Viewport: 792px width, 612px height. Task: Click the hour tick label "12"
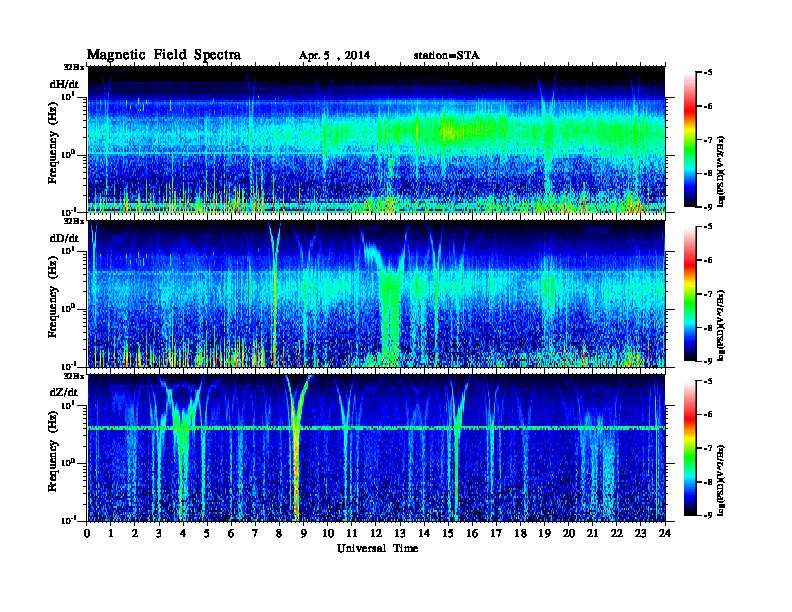tap(376, 533)
